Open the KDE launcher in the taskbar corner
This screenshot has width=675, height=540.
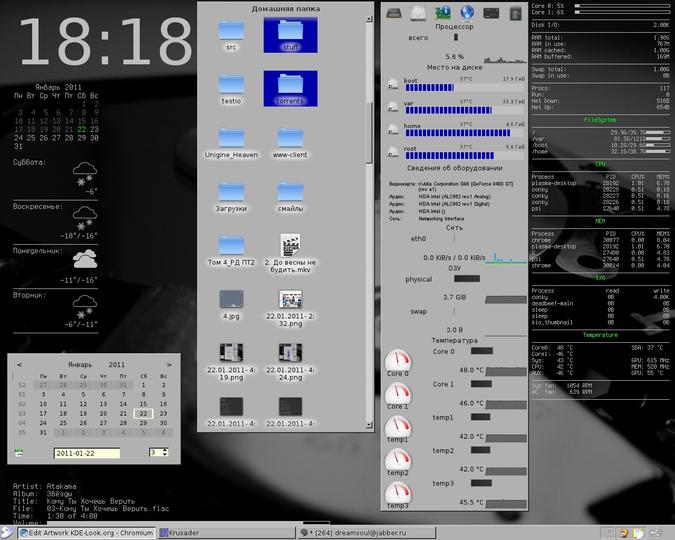pos(6,533)
